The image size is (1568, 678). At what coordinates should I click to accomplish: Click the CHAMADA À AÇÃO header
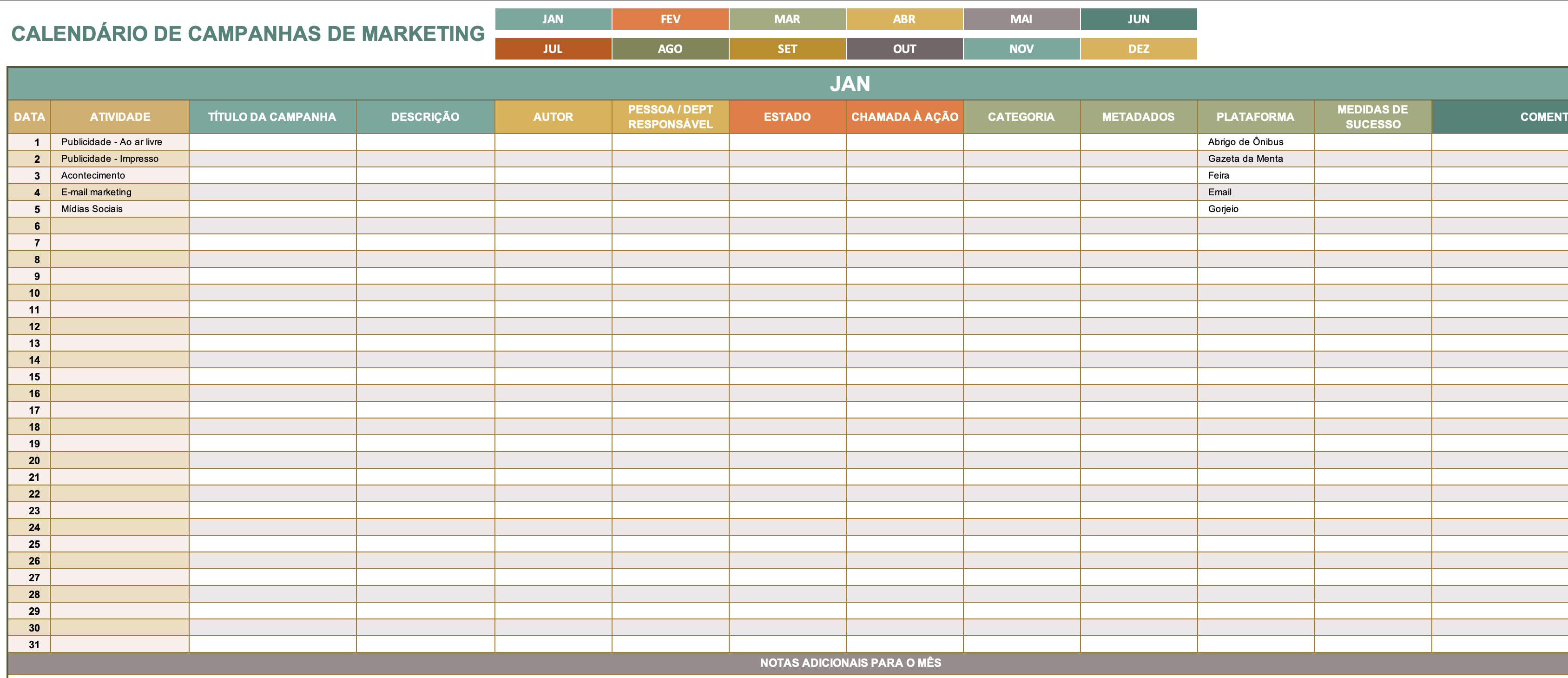coord(904,117)
